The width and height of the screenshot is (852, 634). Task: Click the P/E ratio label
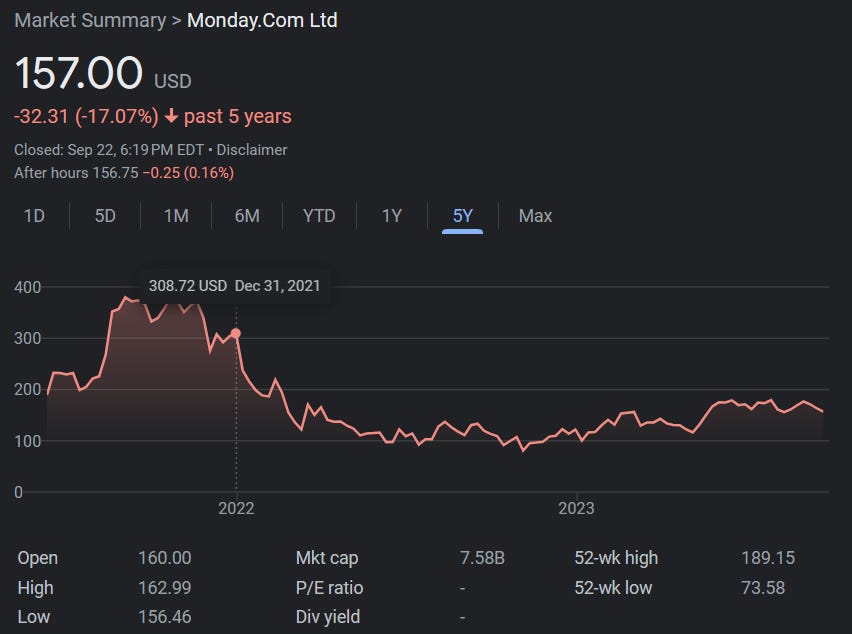329,588
